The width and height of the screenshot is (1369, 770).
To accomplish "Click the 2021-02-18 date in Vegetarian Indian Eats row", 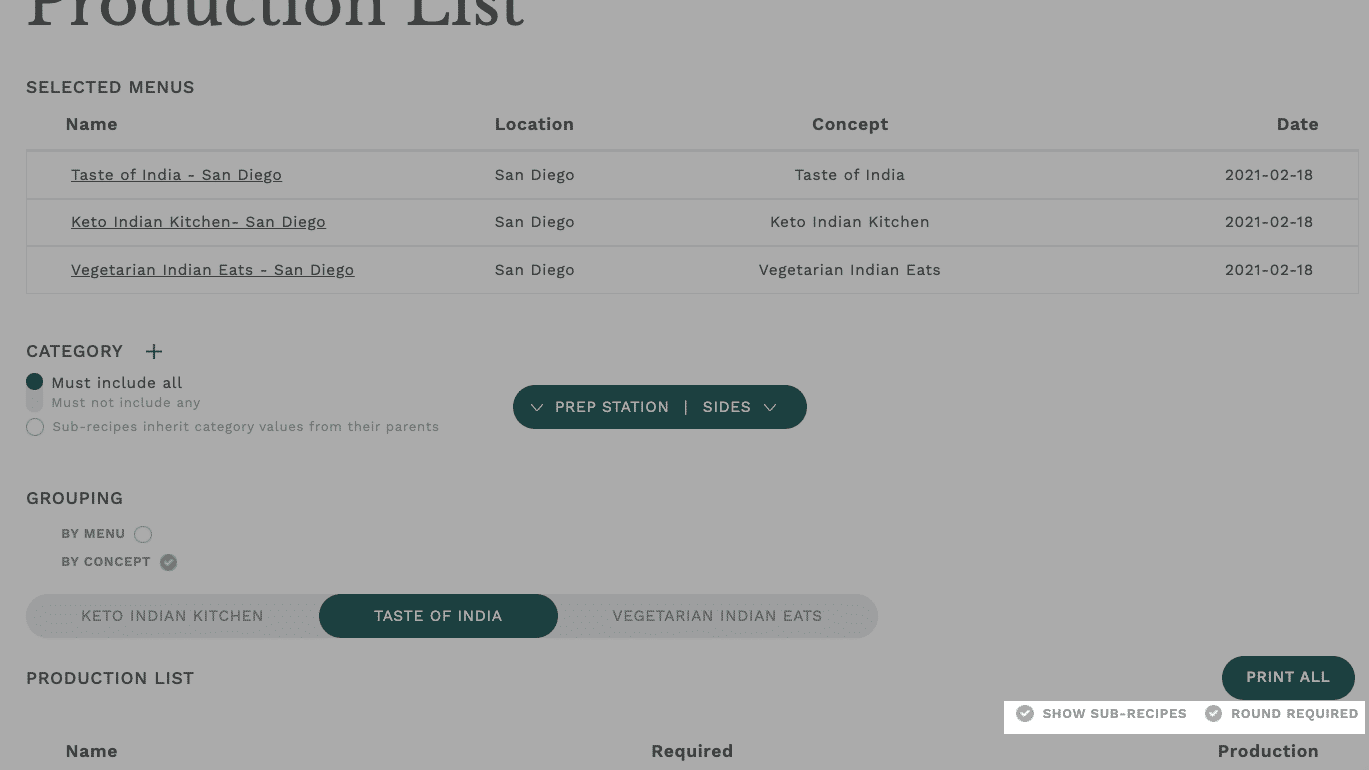I will (1269, 270).
